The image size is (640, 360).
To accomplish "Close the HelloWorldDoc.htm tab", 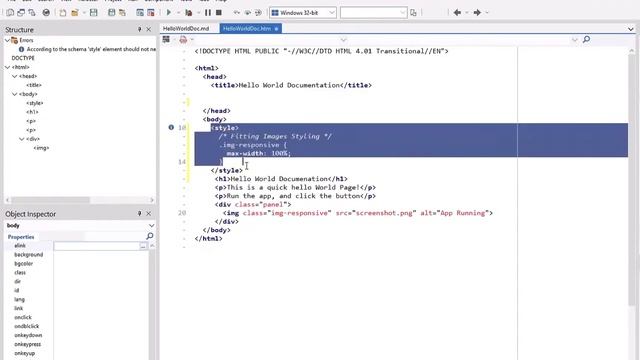I will tap(276, 29).
